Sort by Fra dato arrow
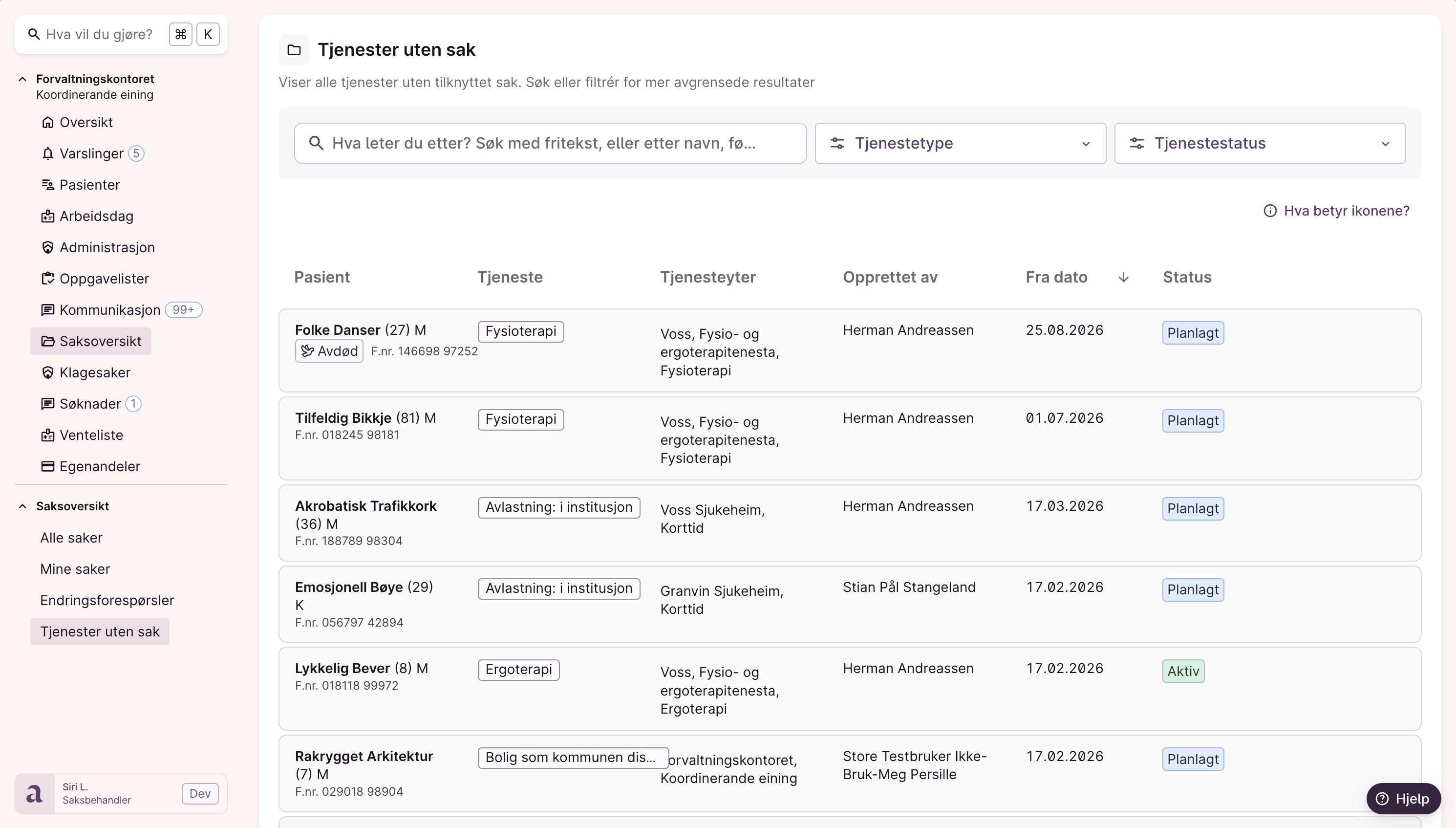 (1123, 278)
